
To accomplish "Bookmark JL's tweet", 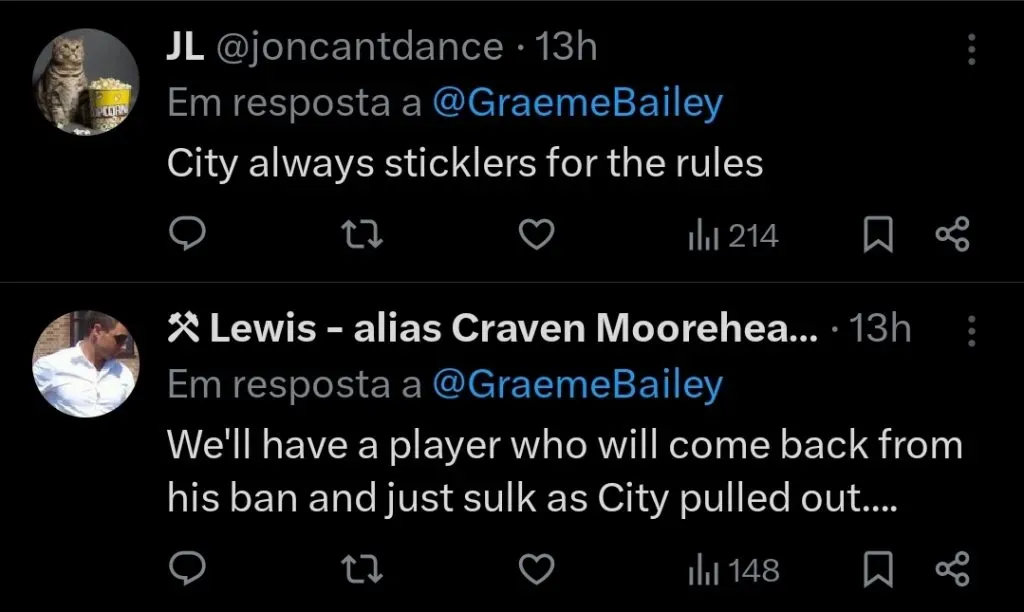I will (876, 235).
